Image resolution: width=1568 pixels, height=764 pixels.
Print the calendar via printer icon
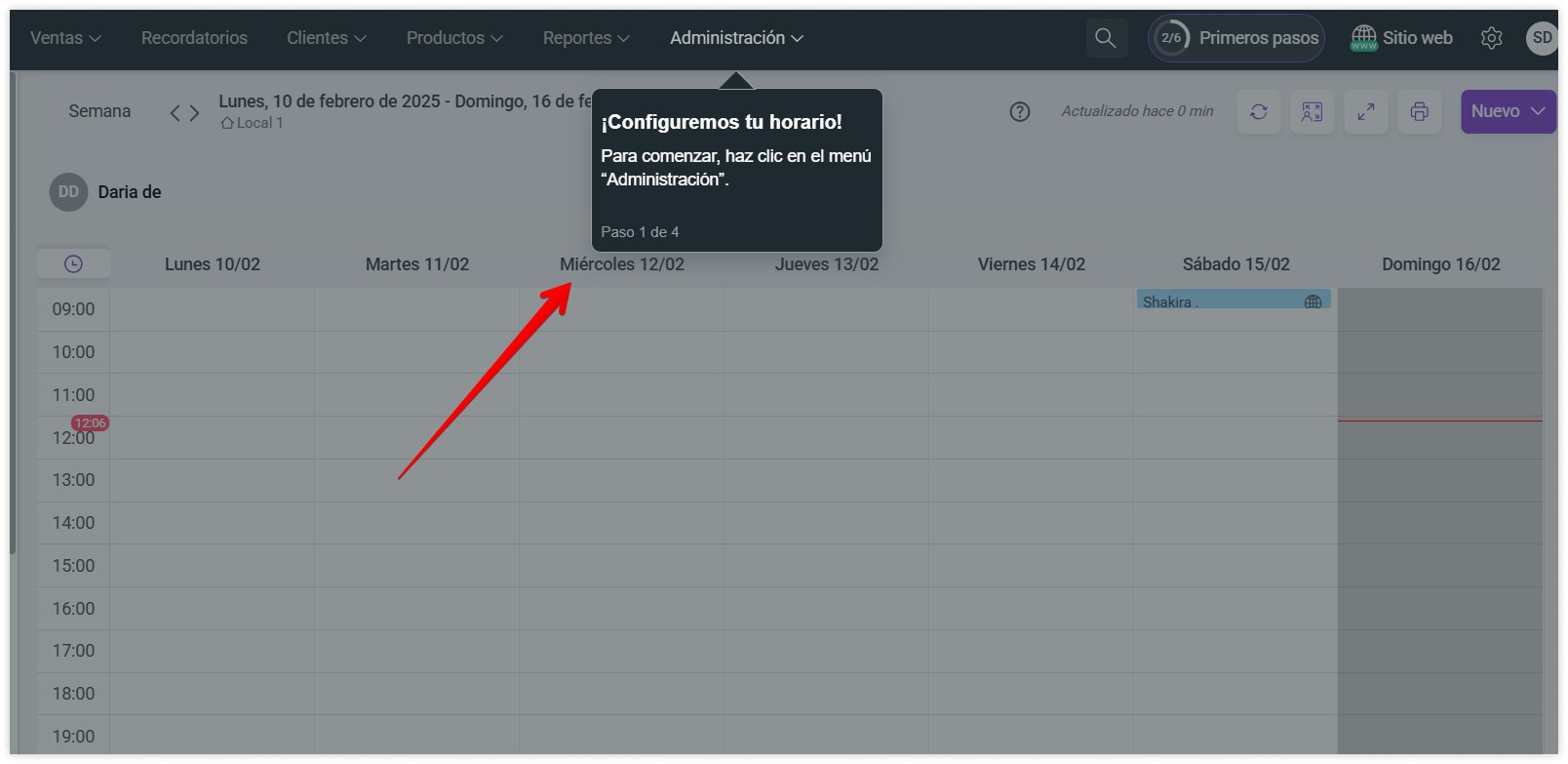[1420, 111]
